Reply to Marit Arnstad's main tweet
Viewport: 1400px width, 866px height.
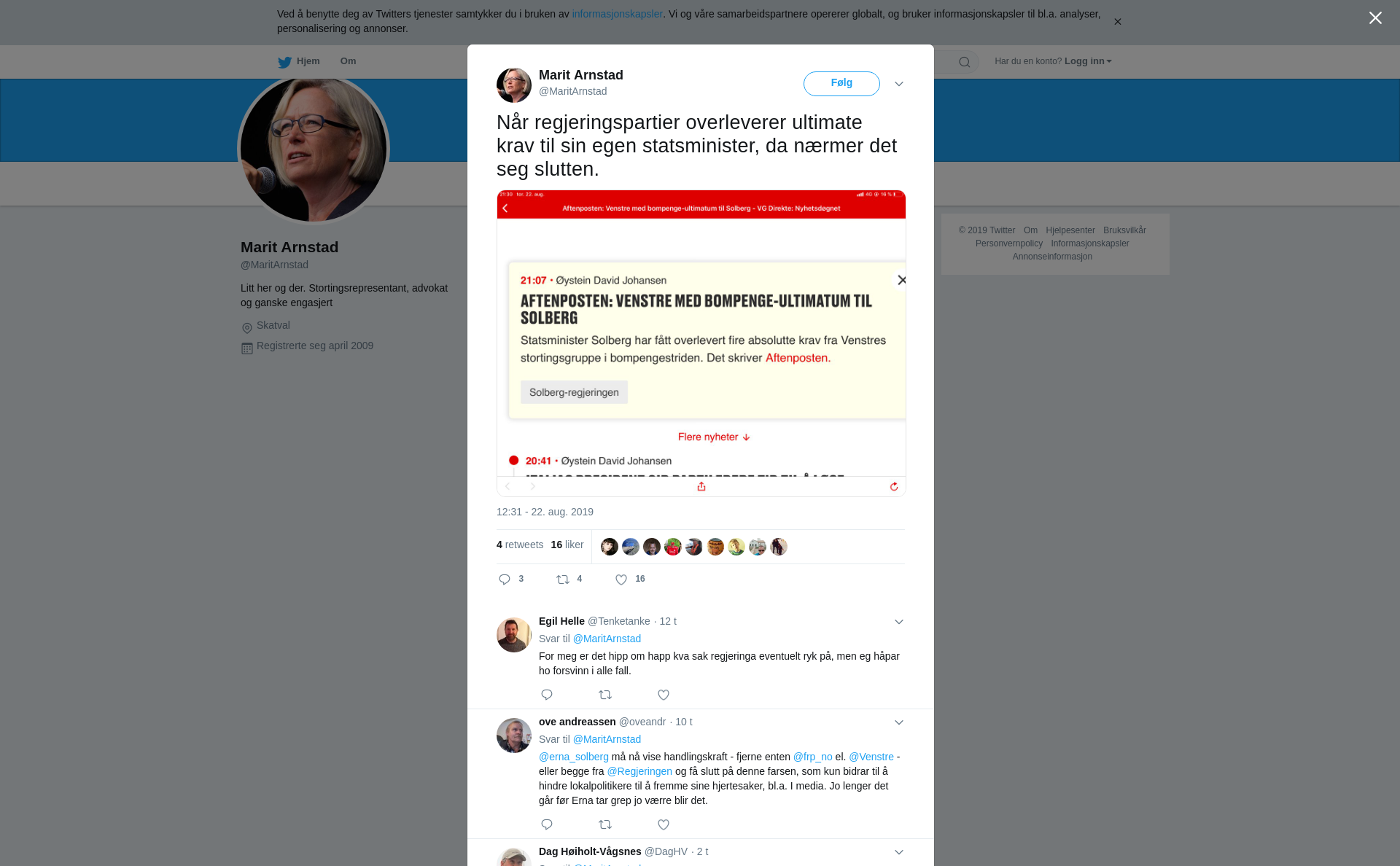click(505, 580)
